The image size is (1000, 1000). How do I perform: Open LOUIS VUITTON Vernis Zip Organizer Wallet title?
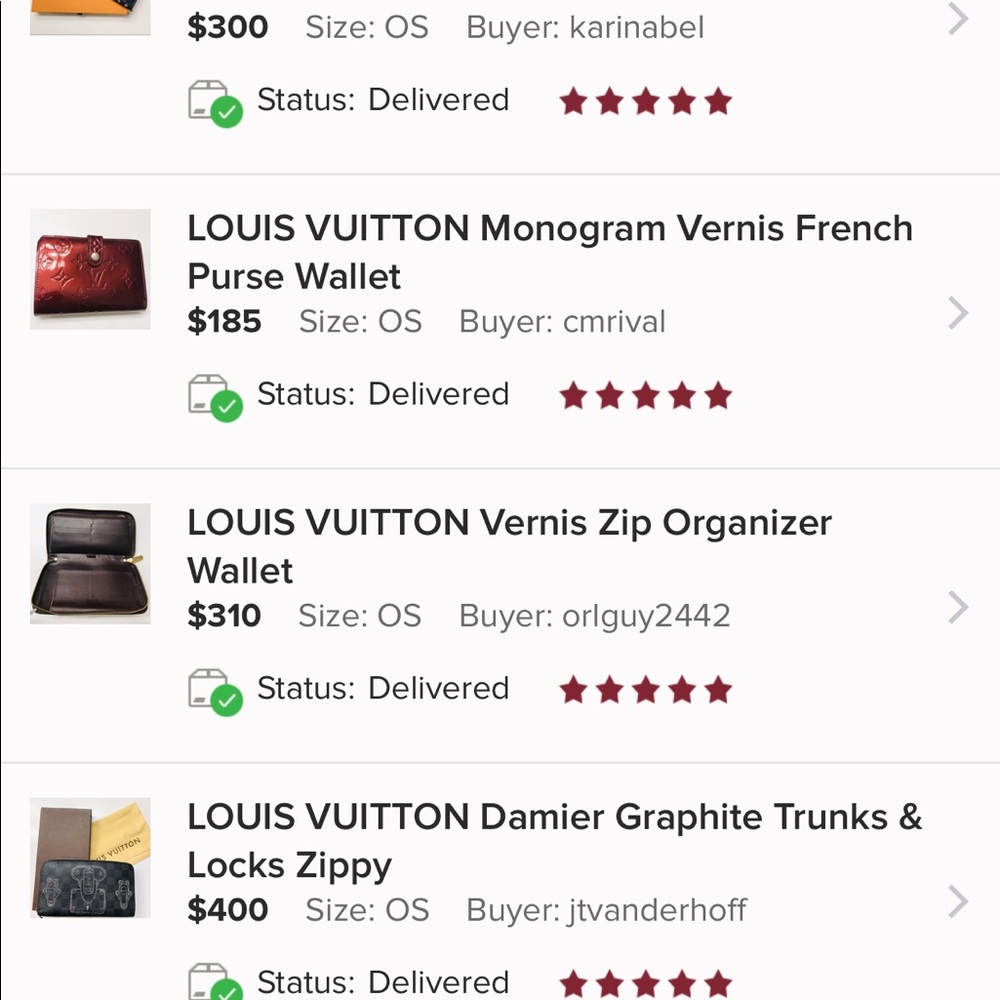click(510, 546)
